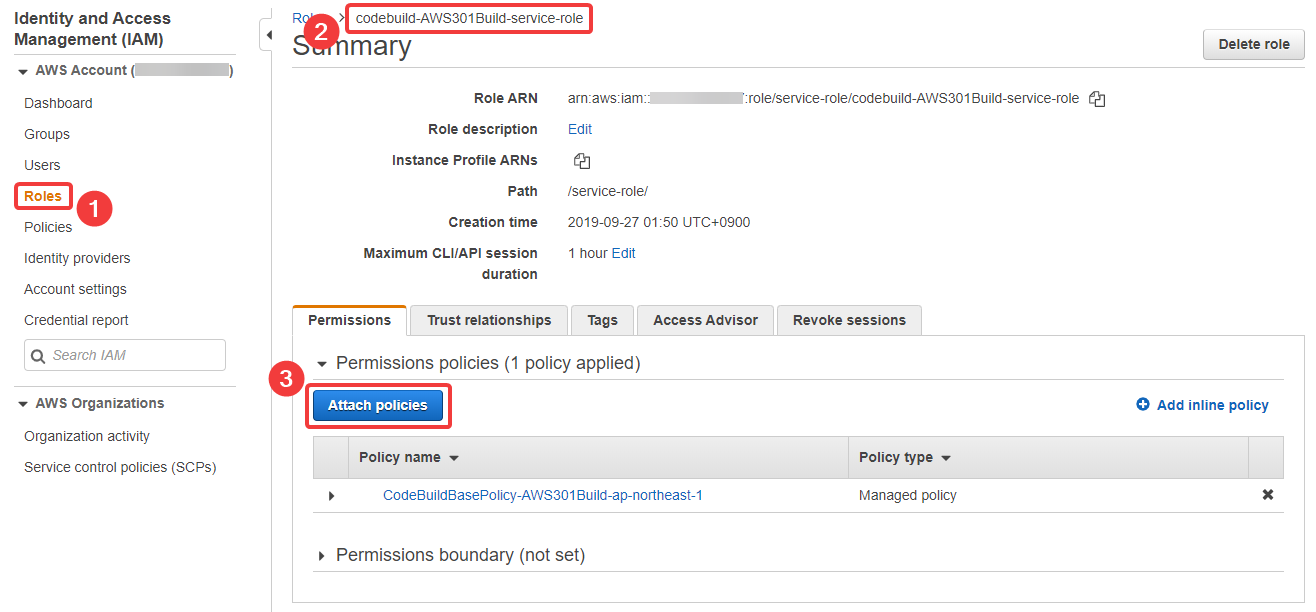Collapse the AWS Organizations section
Screen dimensions: 1316x612
tap(23, 404)
